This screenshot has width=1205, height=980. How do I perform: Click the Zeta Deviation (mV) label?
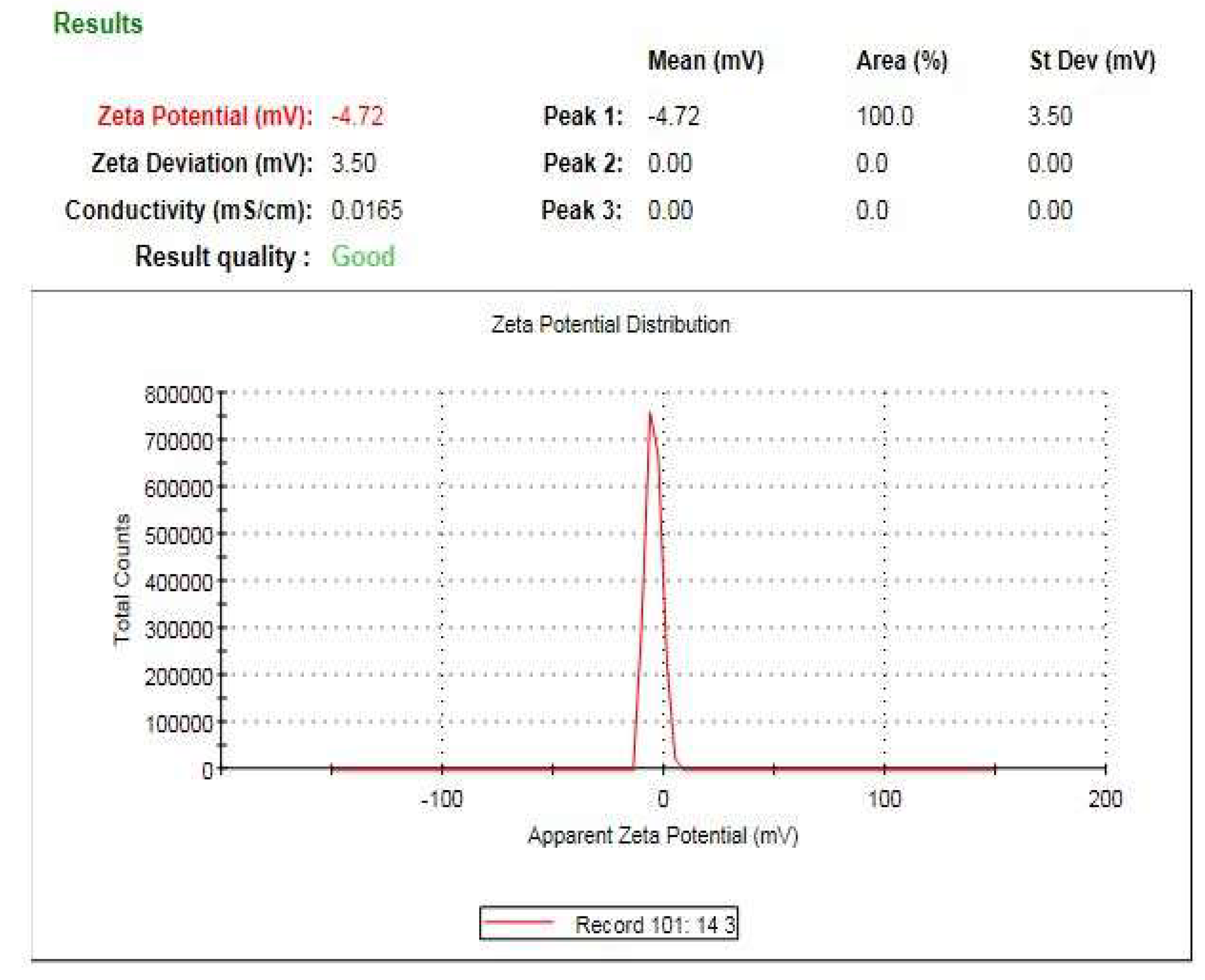(201, 164)
